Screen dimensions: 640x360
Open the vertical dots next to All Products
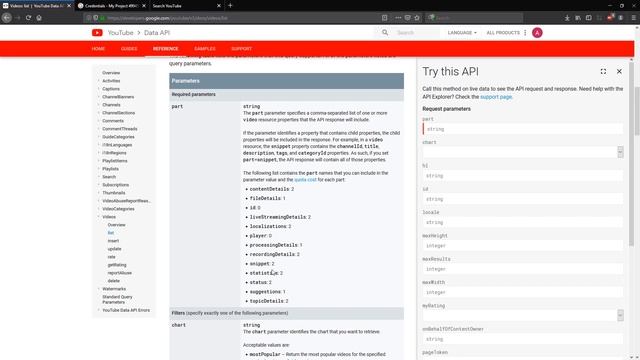coord(525,33)
